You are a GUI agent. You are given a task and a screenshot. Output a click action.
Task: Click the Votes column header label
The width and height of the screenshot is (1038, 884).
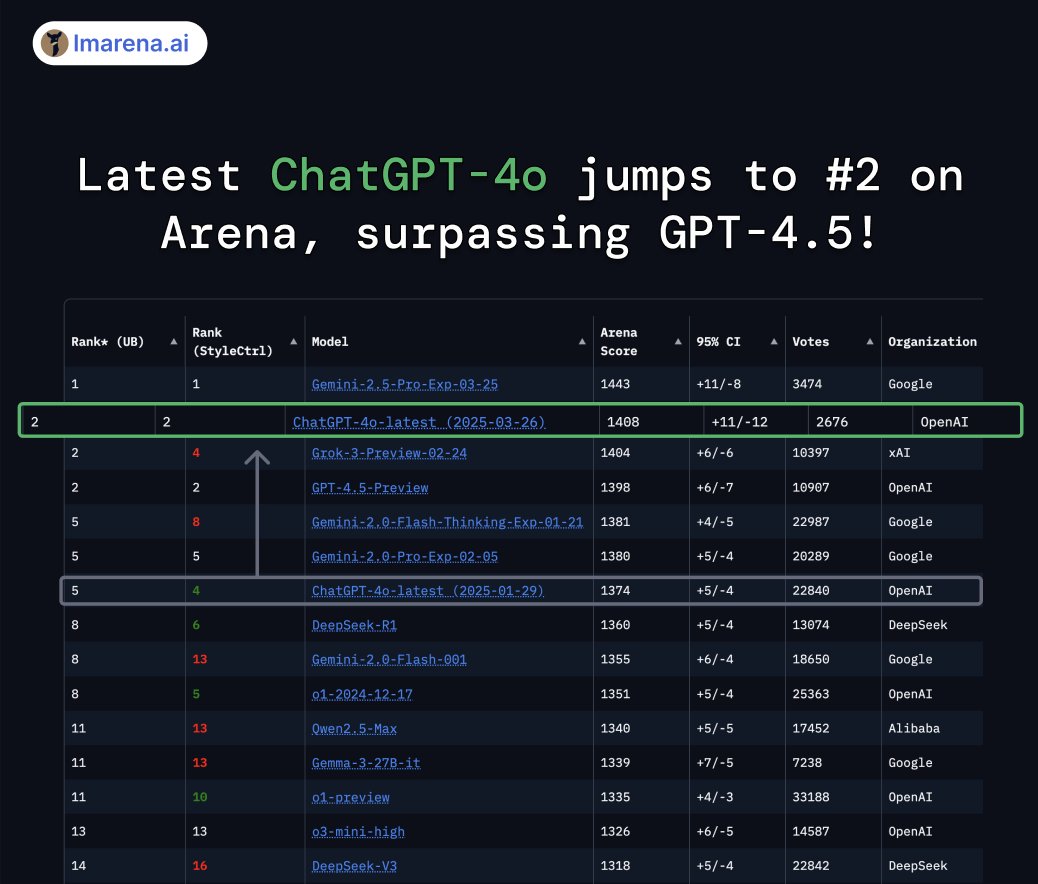(812, 340)
